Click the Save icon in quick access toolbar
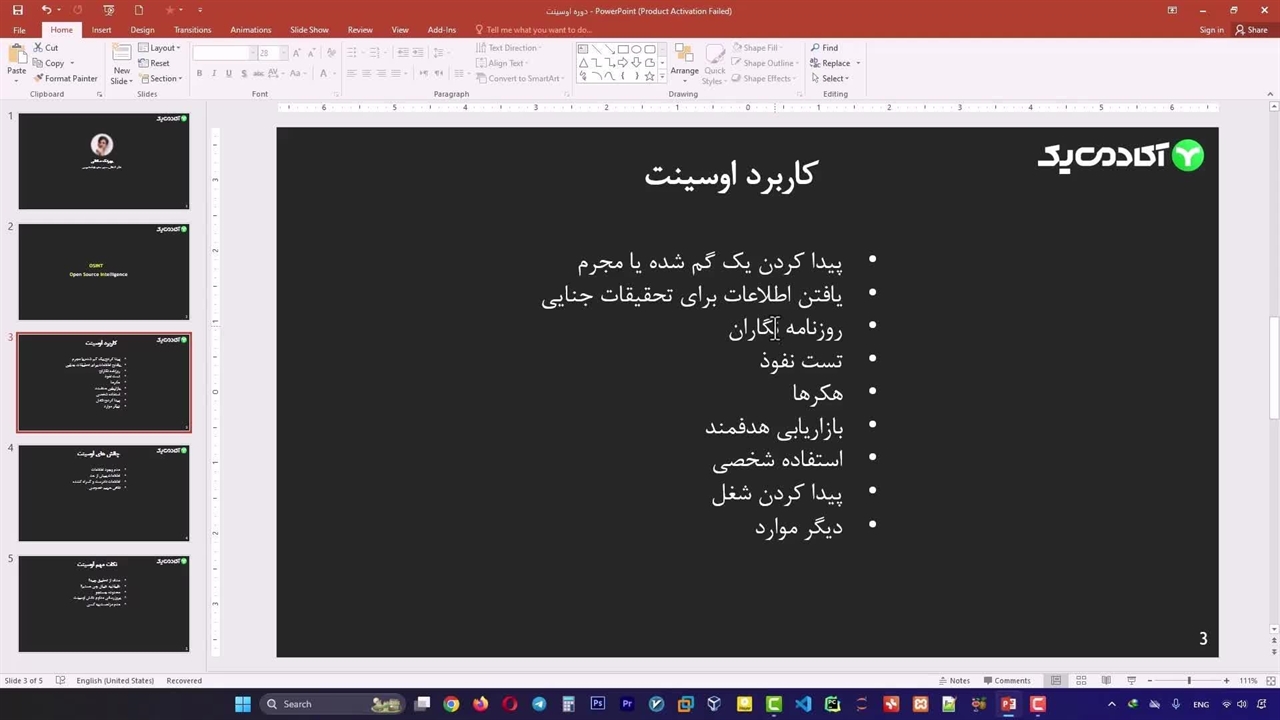This screenshot has height=720, width=1280. pyautogui.click(x=17, y=10)
